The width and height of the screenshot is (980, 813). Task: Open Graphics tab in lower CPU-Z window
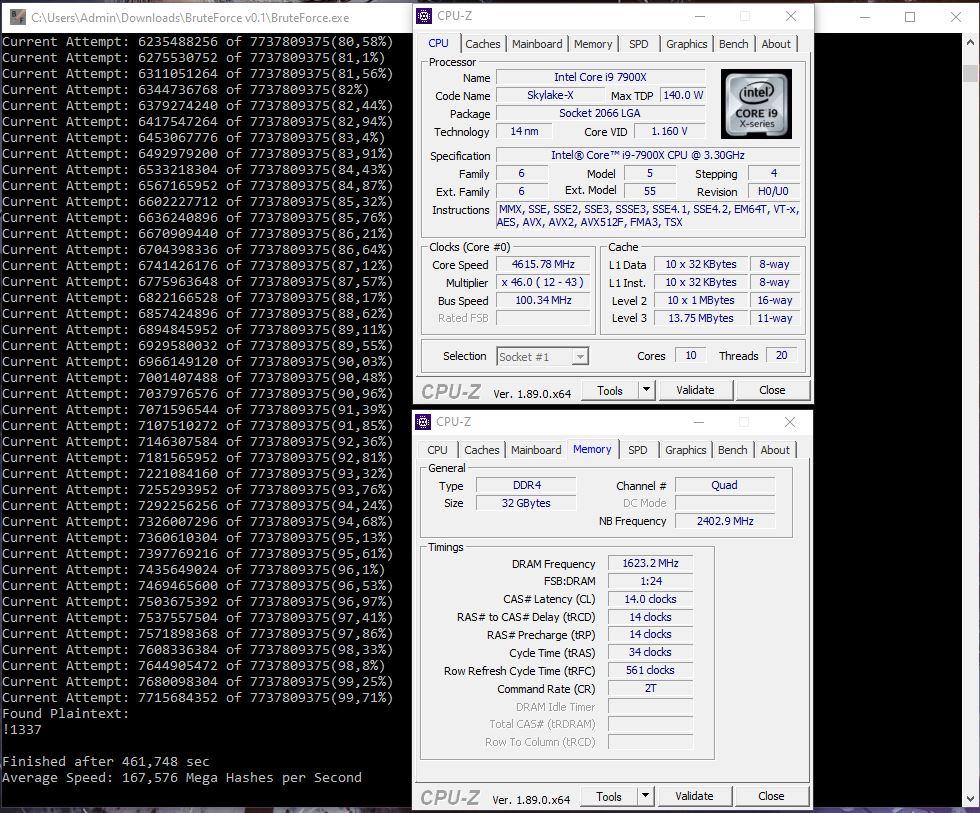[x=685, y=450]
